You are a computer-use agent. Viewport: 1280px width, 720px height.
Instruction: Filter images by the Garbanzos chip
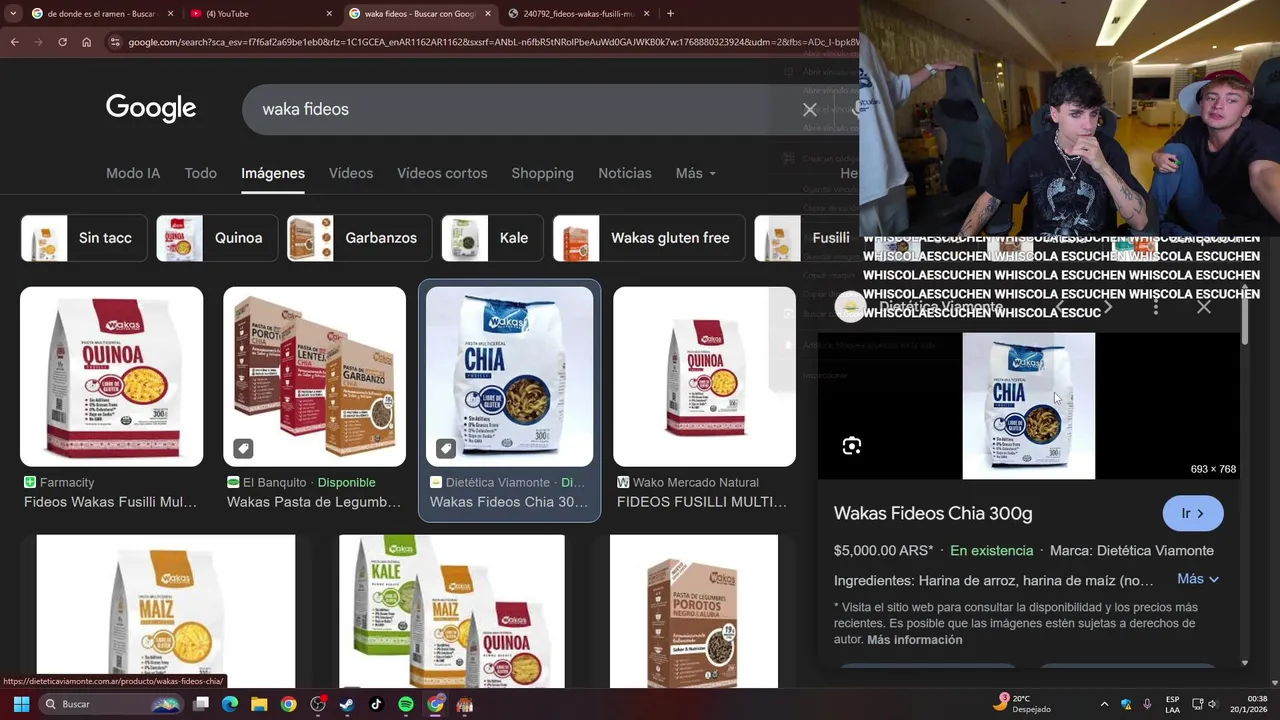pos(359,238)
